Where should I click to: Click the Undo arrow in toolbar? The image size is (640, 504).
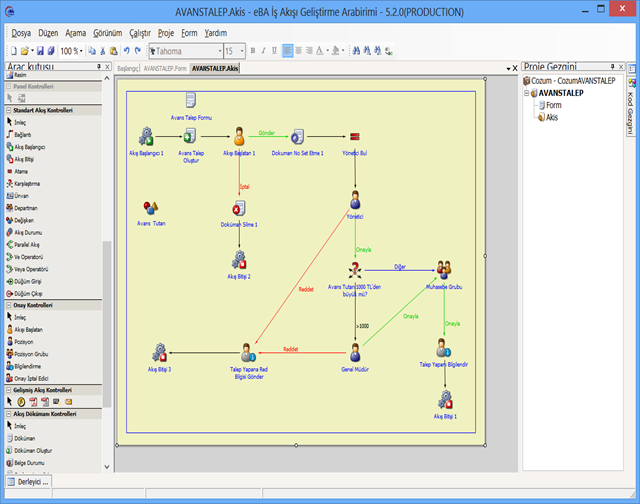point(127,51)
